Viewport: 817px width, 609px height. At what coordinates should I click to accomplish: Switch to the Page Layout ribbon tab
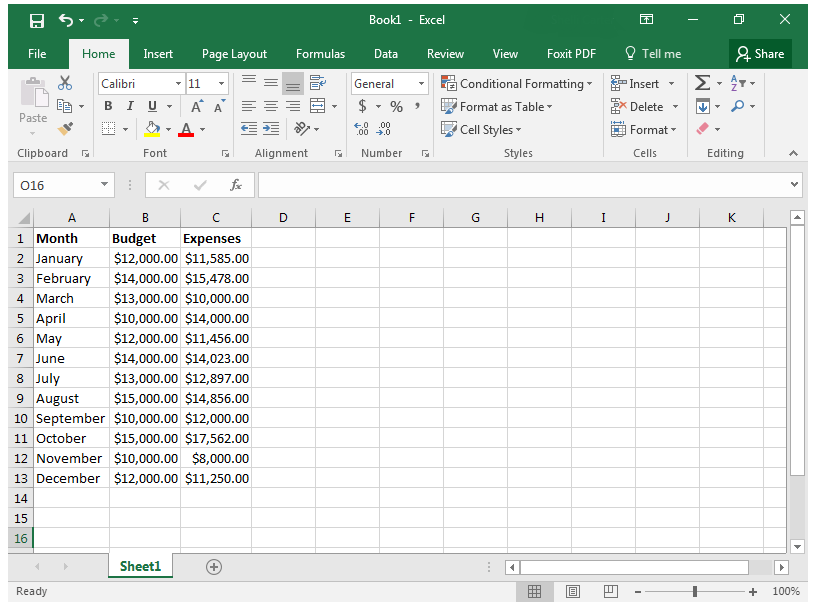click(x=234, y=54)
